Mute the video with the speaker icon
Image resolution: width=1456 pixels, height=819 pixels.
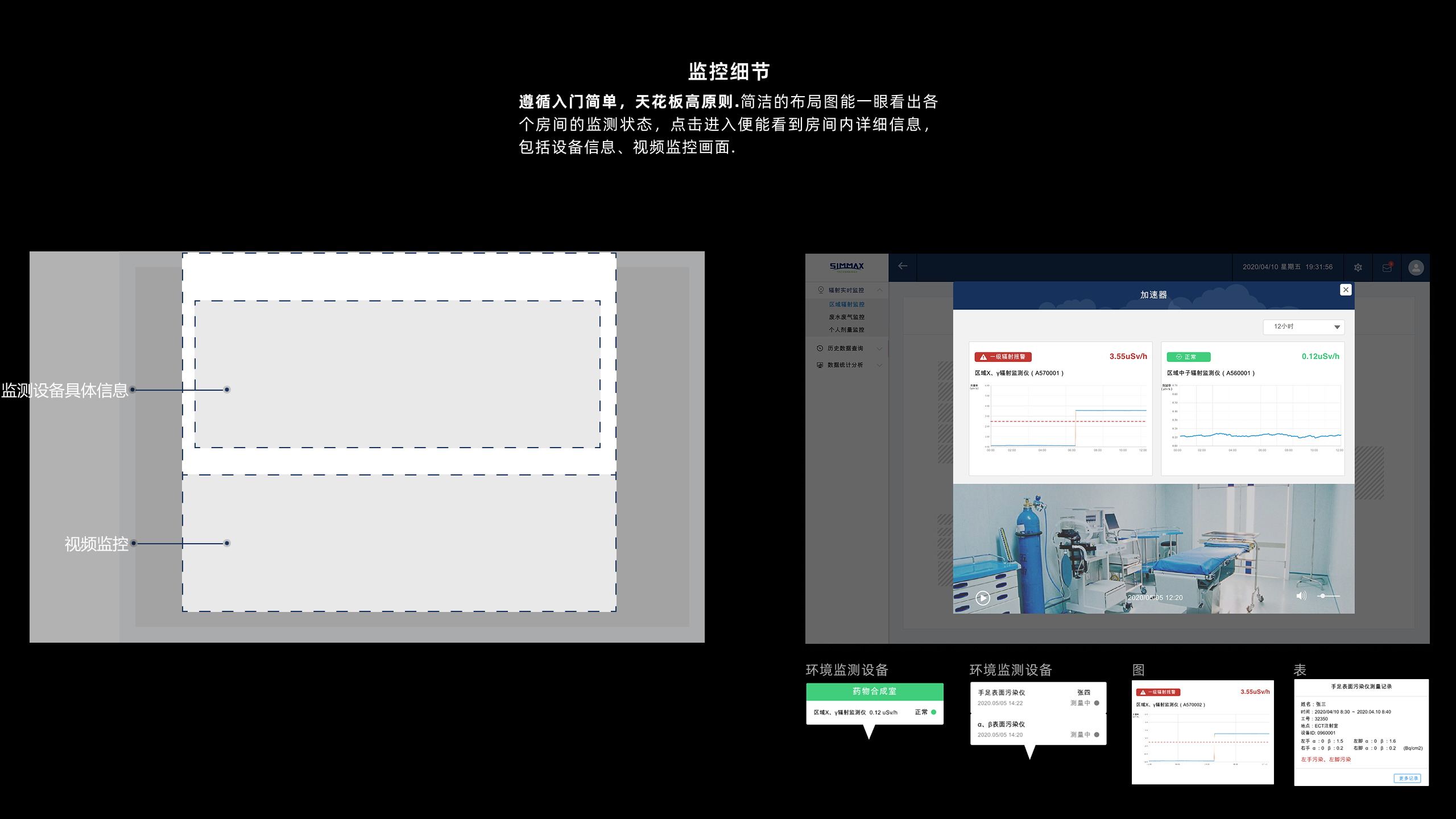click(1301, 596)
